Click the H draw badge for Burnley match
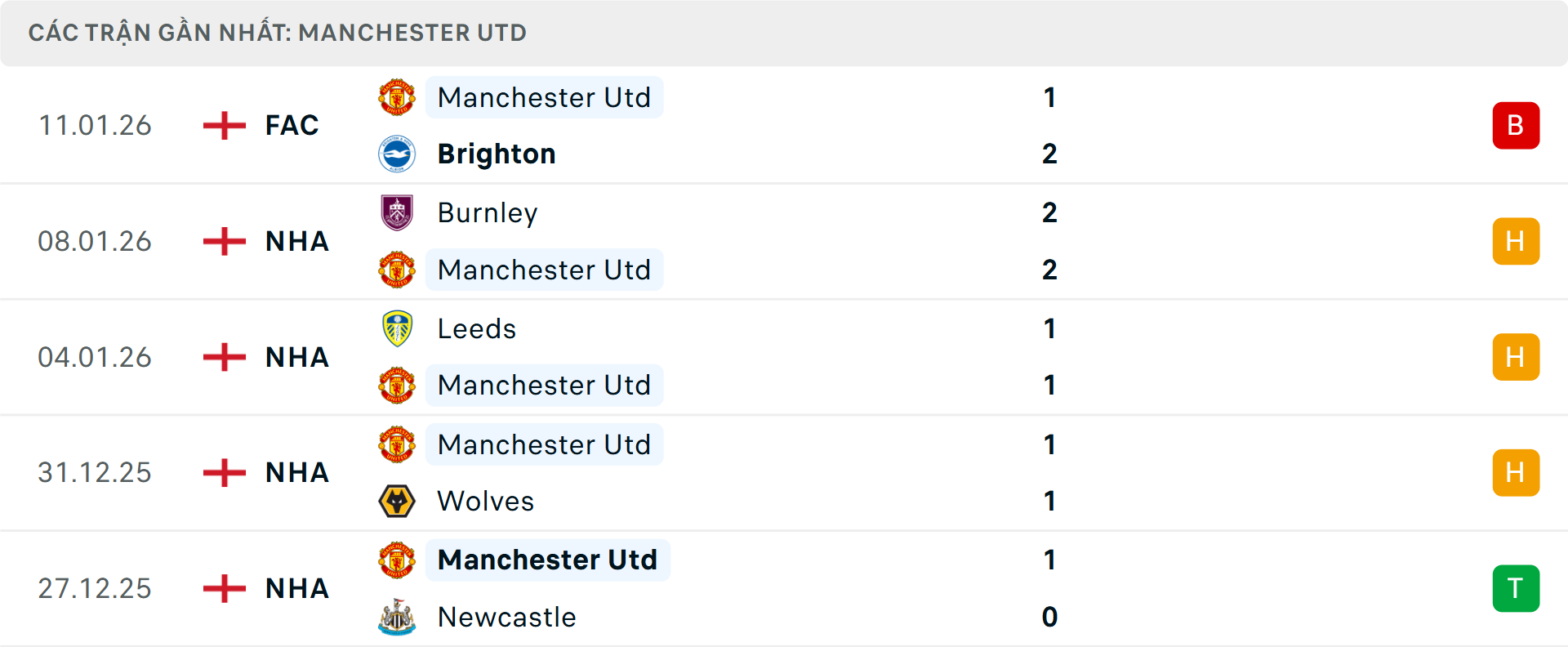1568x647 pixels. pos(1516,241)
